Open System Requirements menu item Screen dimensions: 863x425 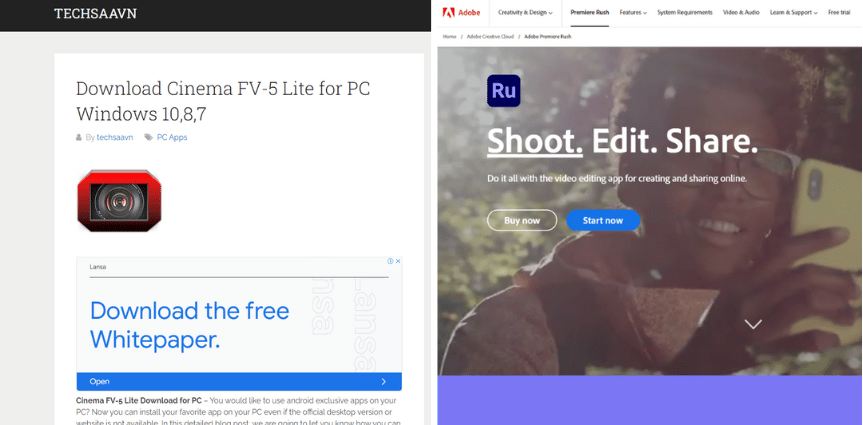pyautogui.click(x=685, y=13)
